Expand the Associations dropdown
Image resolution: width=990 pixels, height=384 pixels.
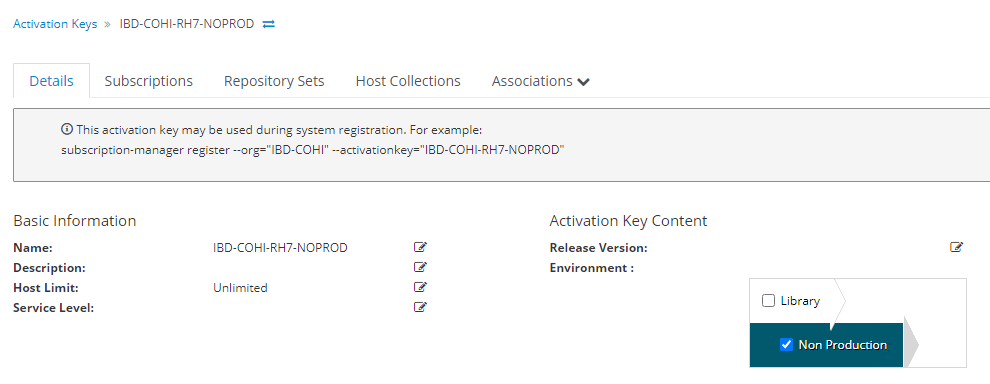(540, 81)
